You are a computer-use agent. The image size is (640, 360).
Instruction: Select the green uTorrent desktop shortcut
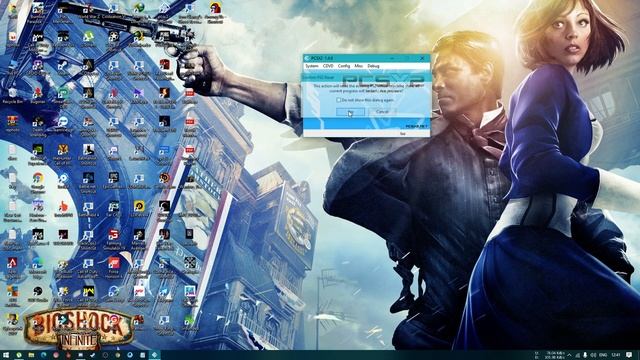88,39
